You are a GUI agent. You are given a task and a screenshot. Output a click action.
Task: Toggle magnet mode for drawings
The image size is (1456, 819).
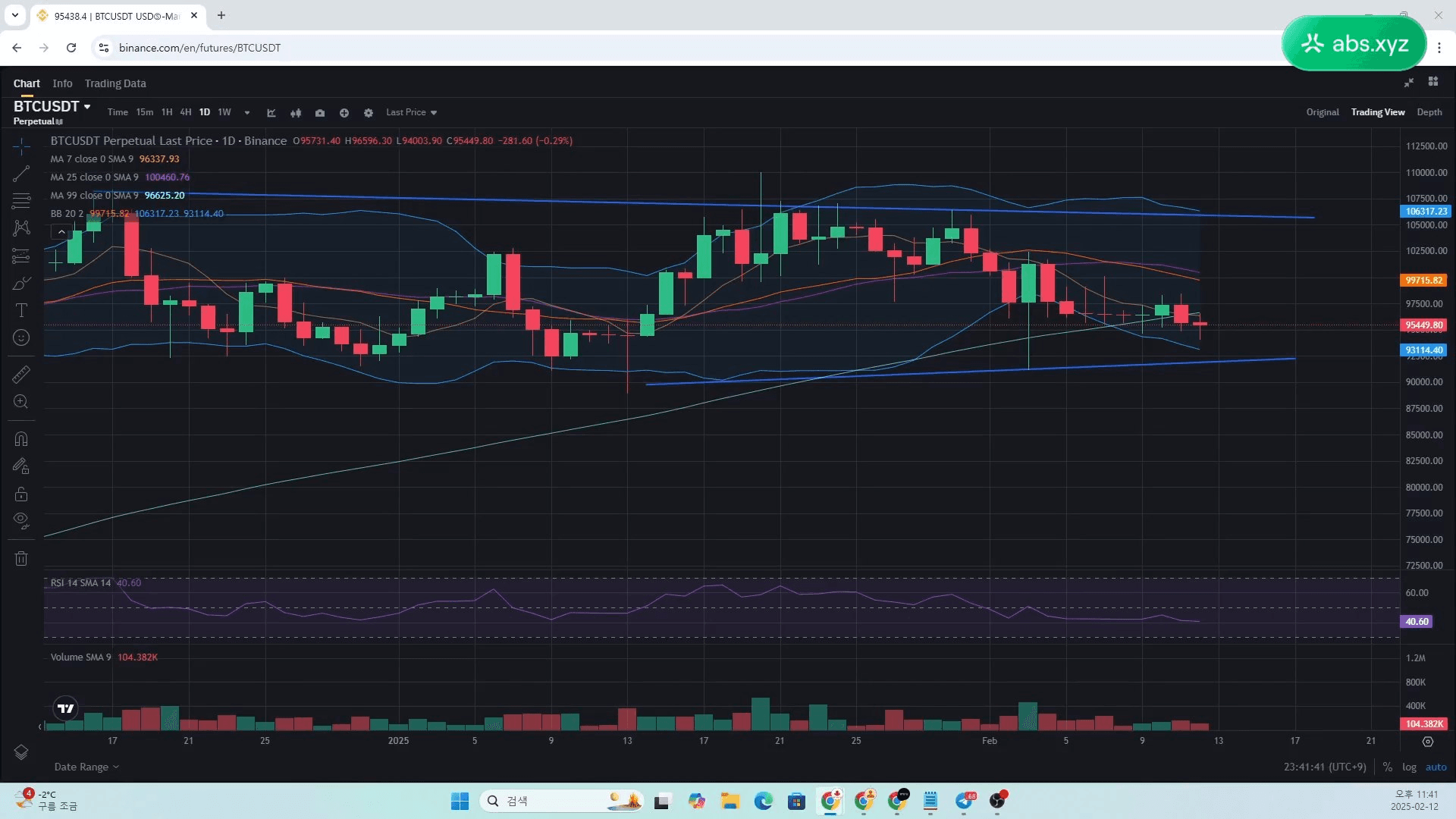click(x=21, y=439)
